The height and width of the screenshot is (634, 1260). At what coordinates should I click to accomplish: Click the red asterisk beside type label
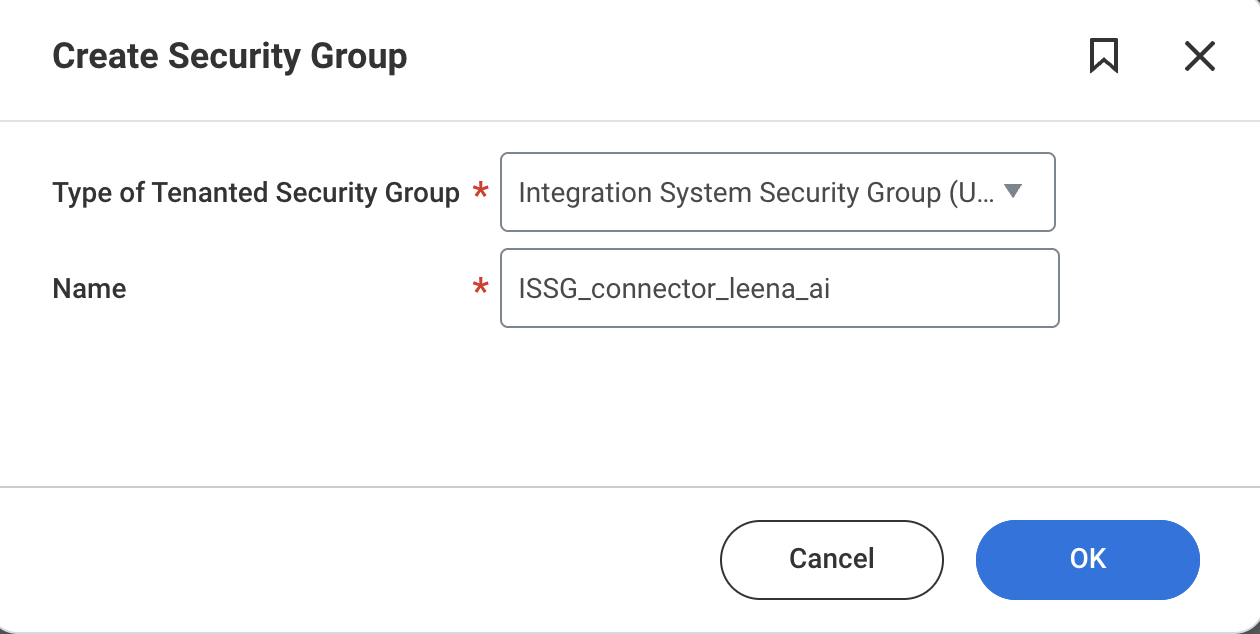point(480,192)
